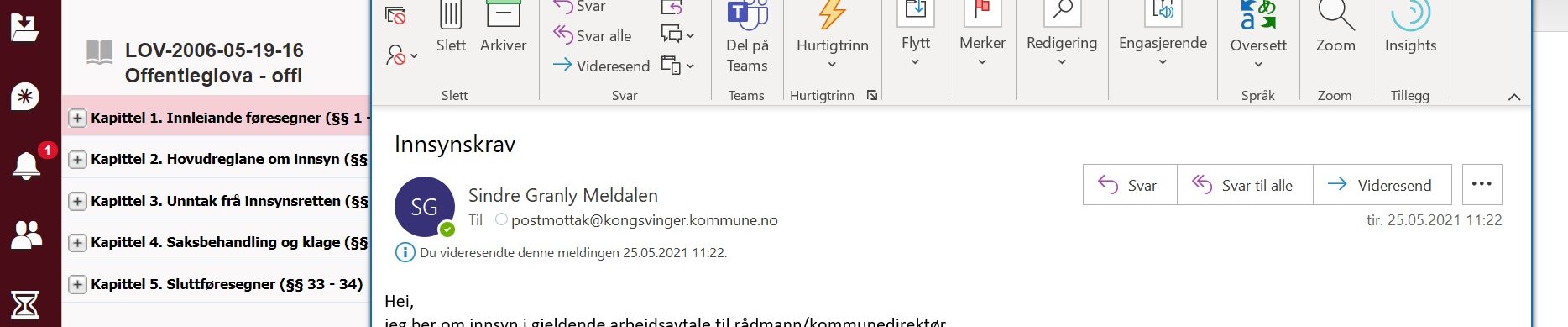Viewport: 1568px width, 327px height.
Task: Click Svar in the message header
Action: [x=1130, y=185]
